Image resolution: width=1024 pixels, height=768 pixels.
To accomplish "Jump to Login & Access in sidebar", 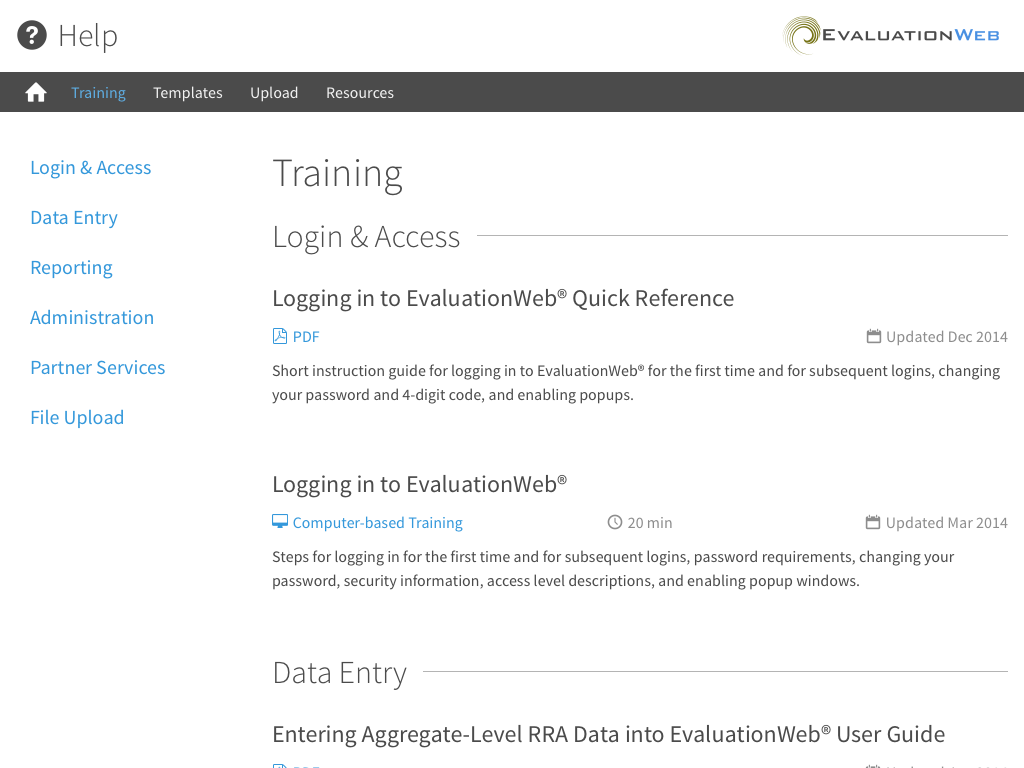I will (91, 168).
